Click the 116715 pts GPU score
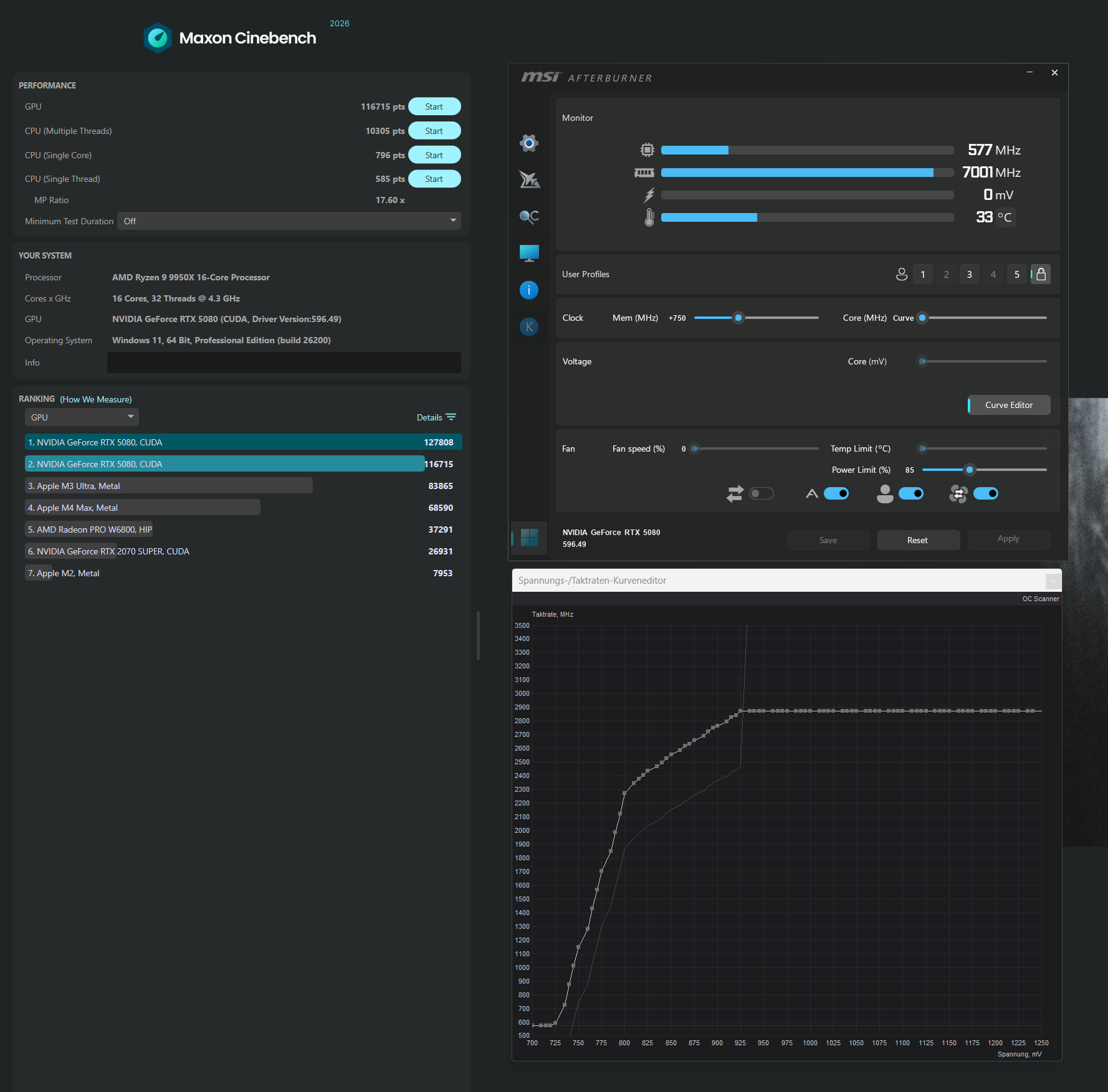The height and width of the screenshot is (1092, 1108). pos(383,107)
